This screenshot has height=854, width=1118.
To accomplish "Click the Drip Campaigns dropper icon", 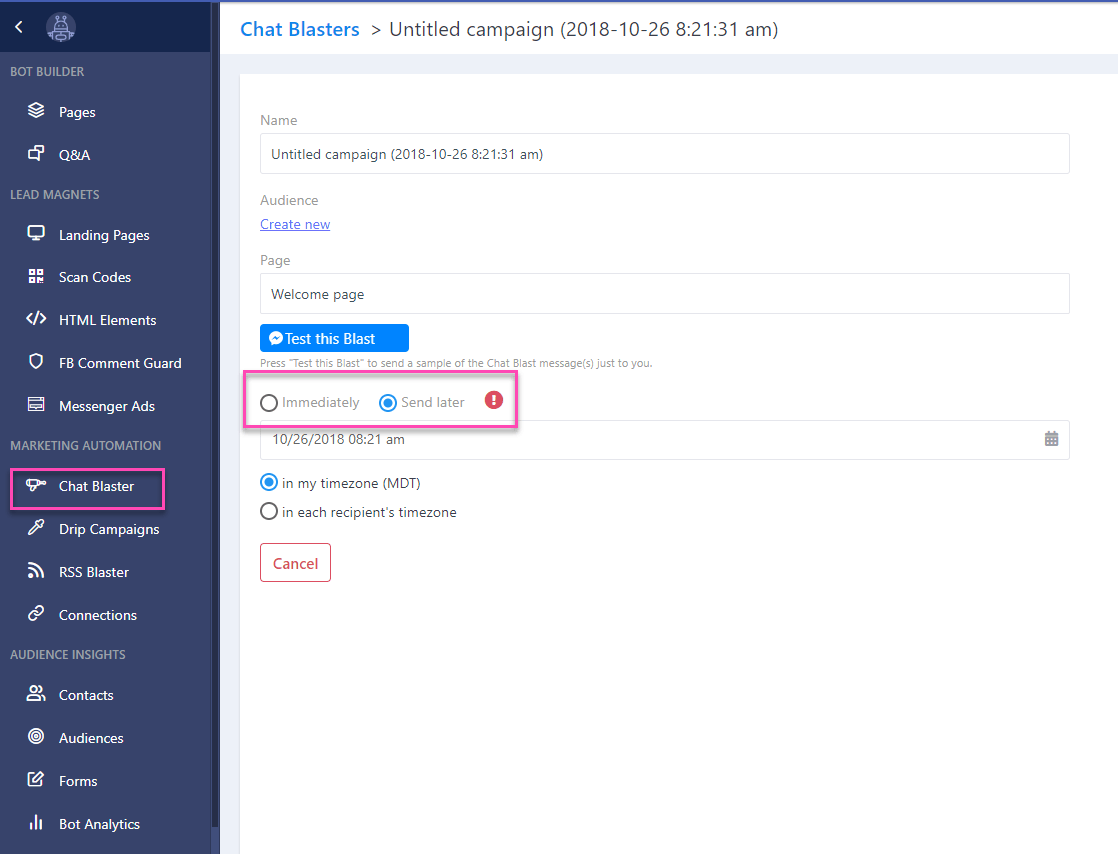I will (36, 528).
